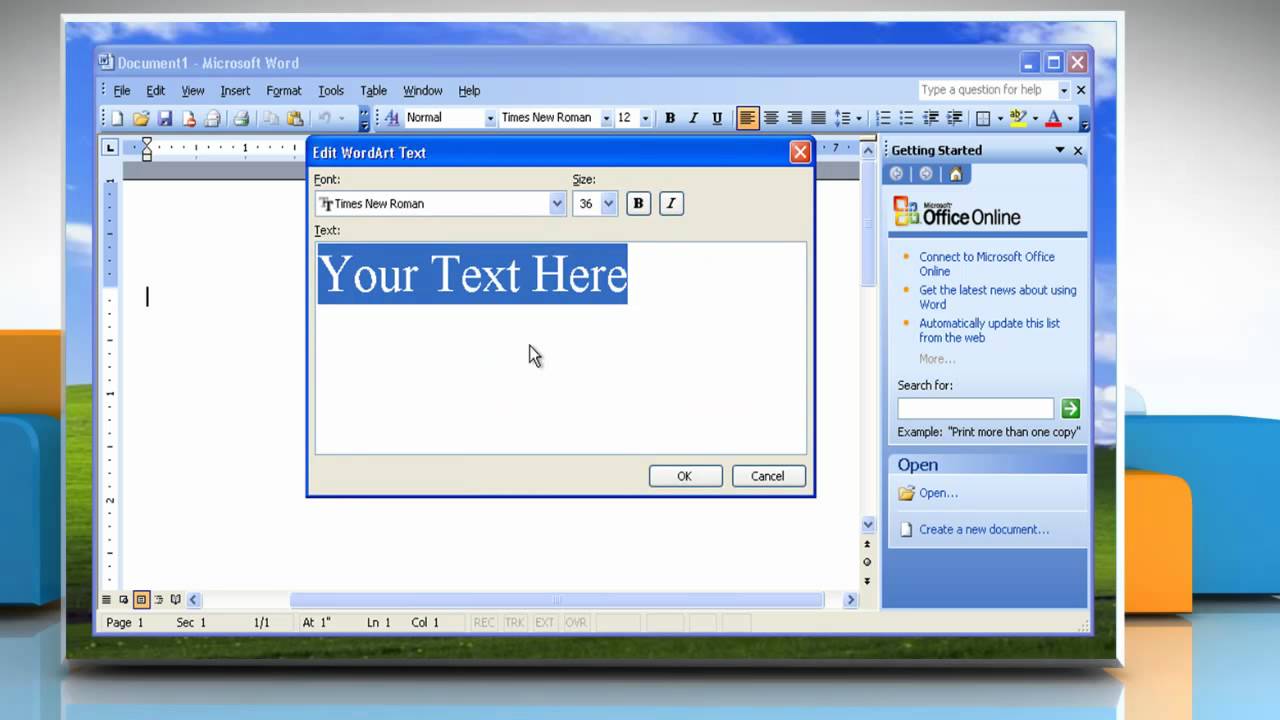This screenshot has height=720, width=1280.
Task: Toggle Italic button in WordArt dialog
Action: pos(671,203)
